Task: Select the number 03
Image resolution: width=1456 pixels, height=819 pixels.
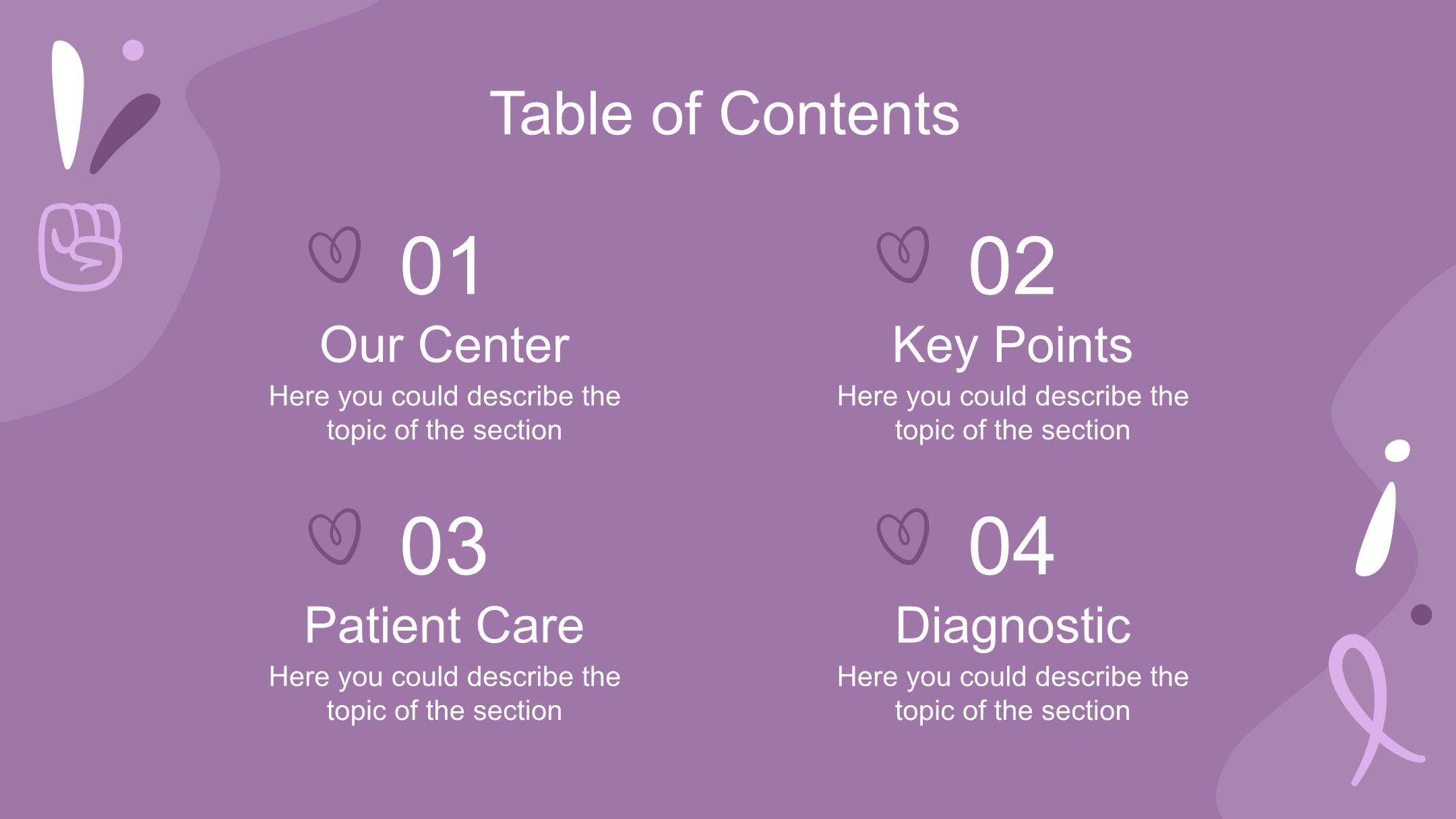Action: pyautogui.click(x=443, y=545)
